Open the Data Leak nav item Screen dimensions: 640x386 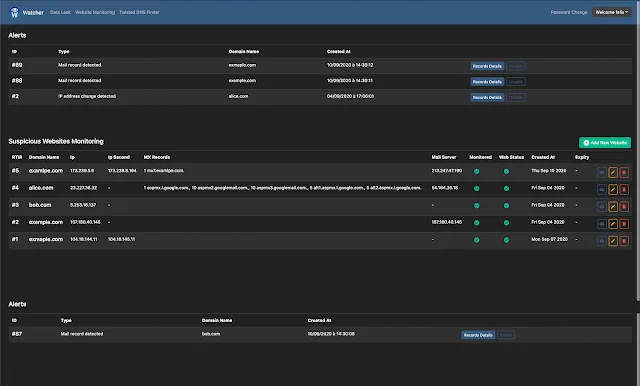60,12
